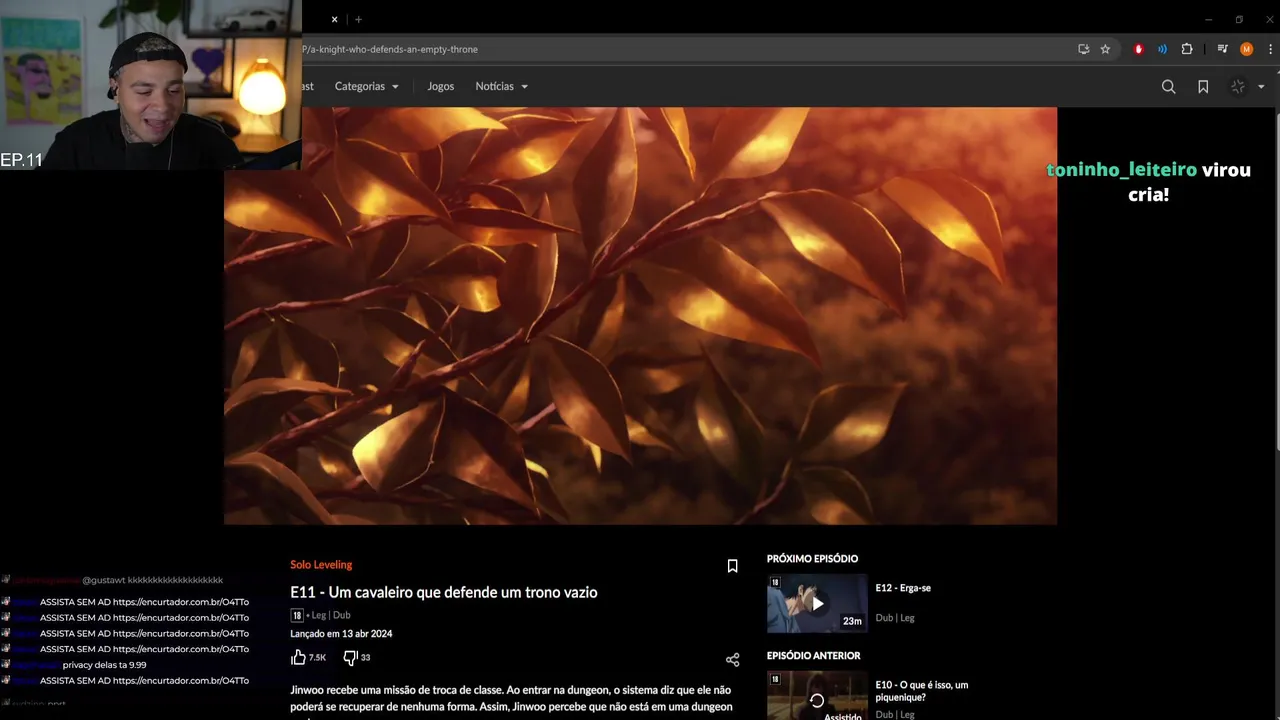Click the Leg | Dub audio label under title
This screenshot has height=720, width=1280.
pyautogui.click(x=330, y=615)
